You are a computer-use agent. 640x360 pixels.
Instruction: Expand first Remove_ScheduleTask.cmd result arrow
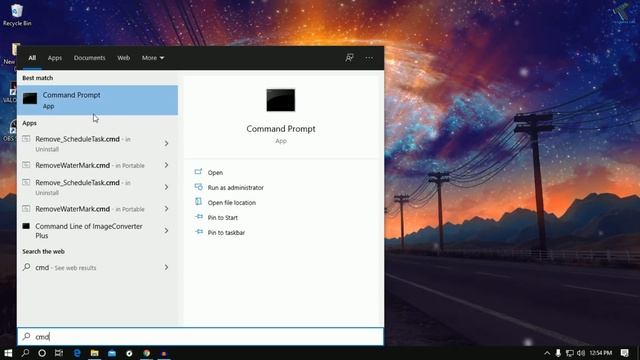(167, 143)
